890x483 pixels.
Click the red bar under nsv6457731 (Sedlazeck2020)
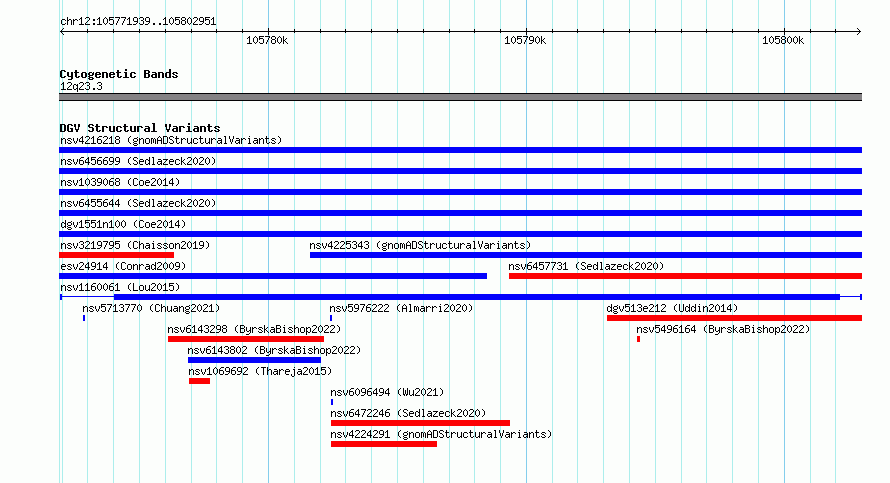[x=685, y=276]
